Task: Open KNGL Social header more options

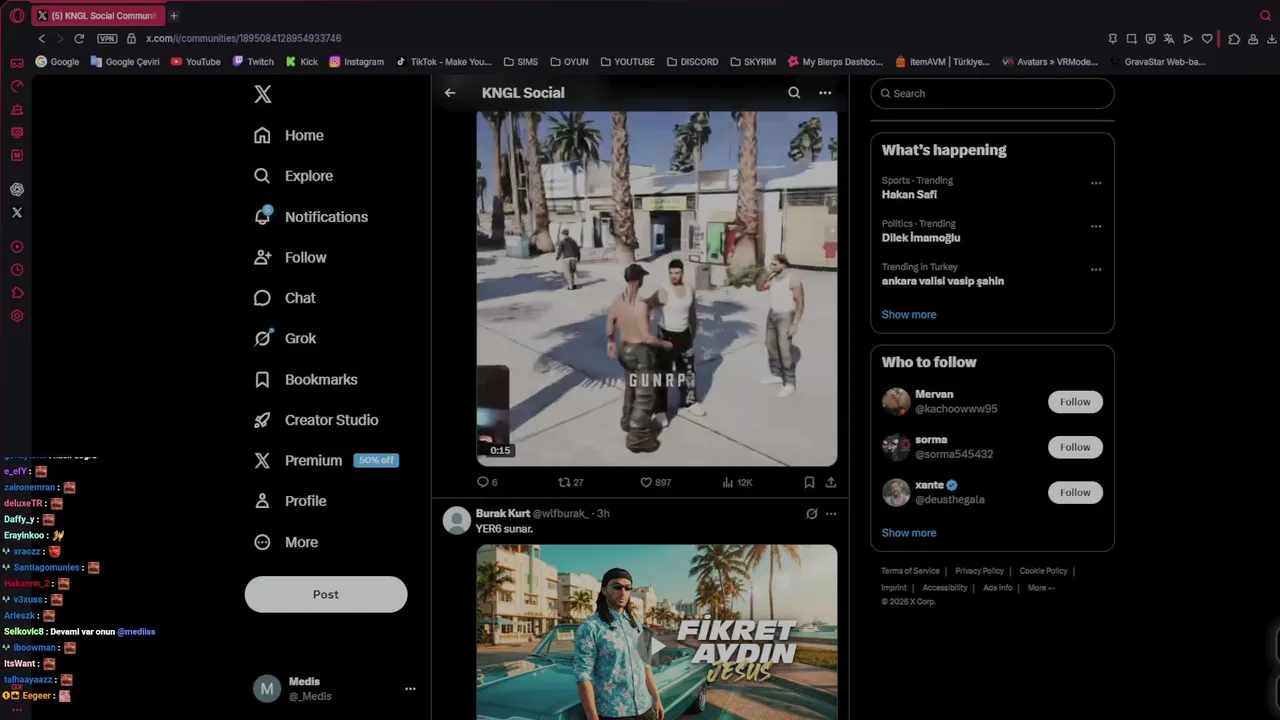Action: pos(825,93)
